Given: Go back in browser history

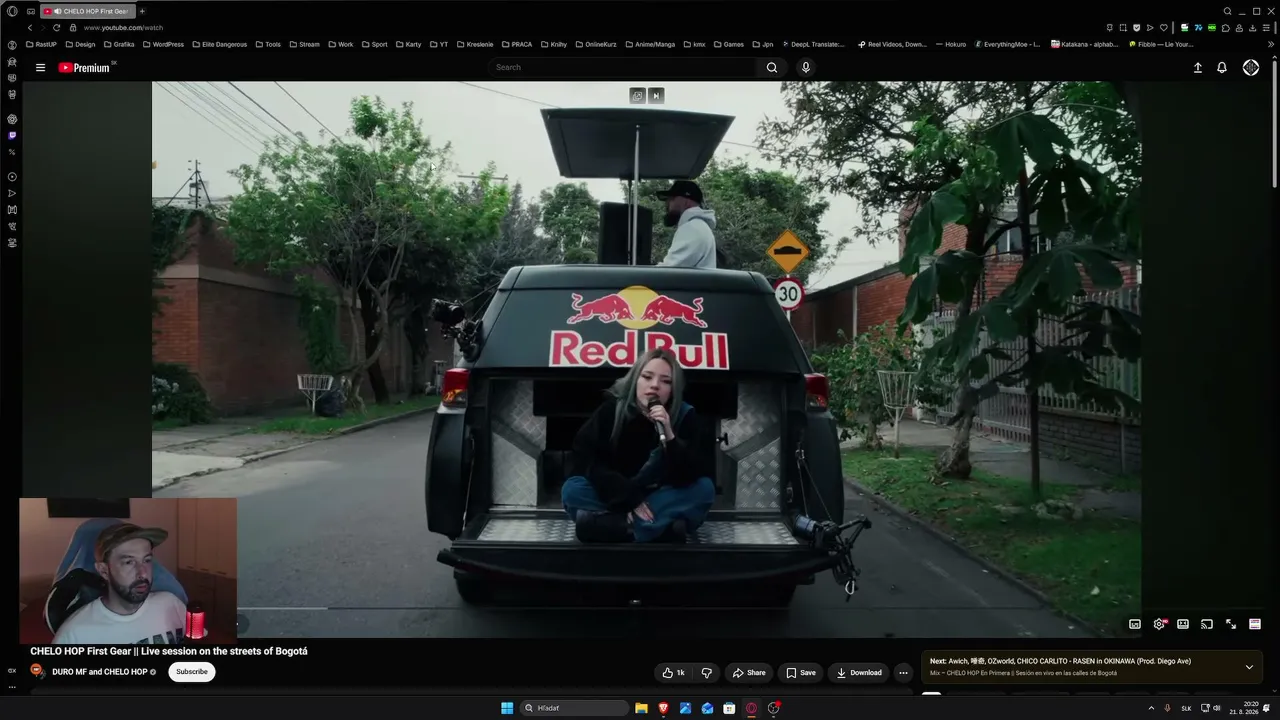Looking at the screenshot, I should [30, 28].
